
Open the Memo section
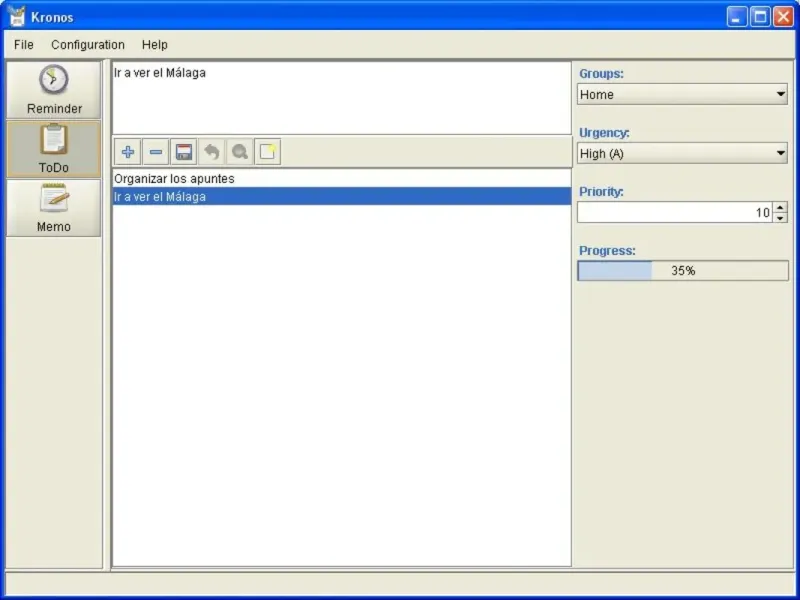(x=54, y=208)
